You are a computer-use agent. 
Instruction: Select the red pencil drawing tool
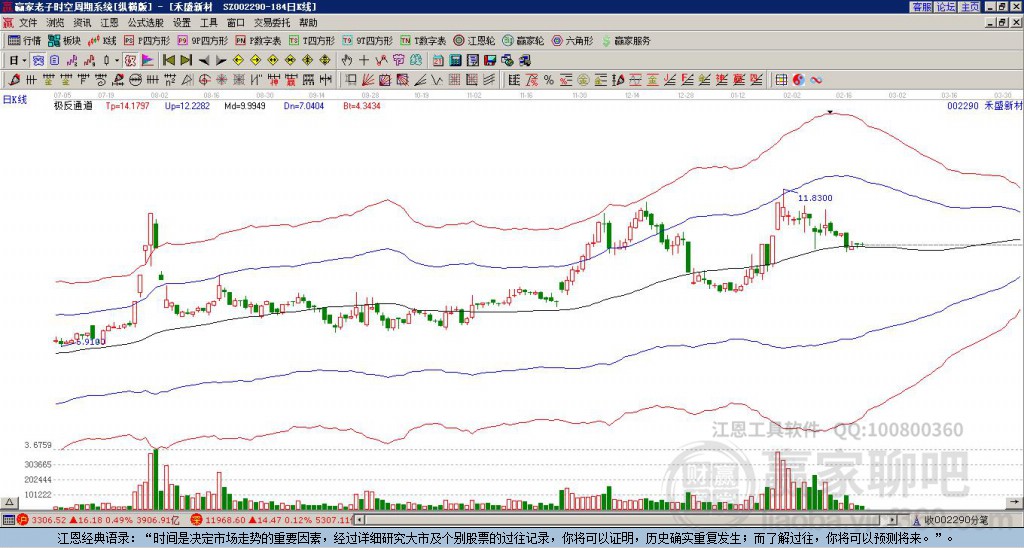tap(13, 80)
